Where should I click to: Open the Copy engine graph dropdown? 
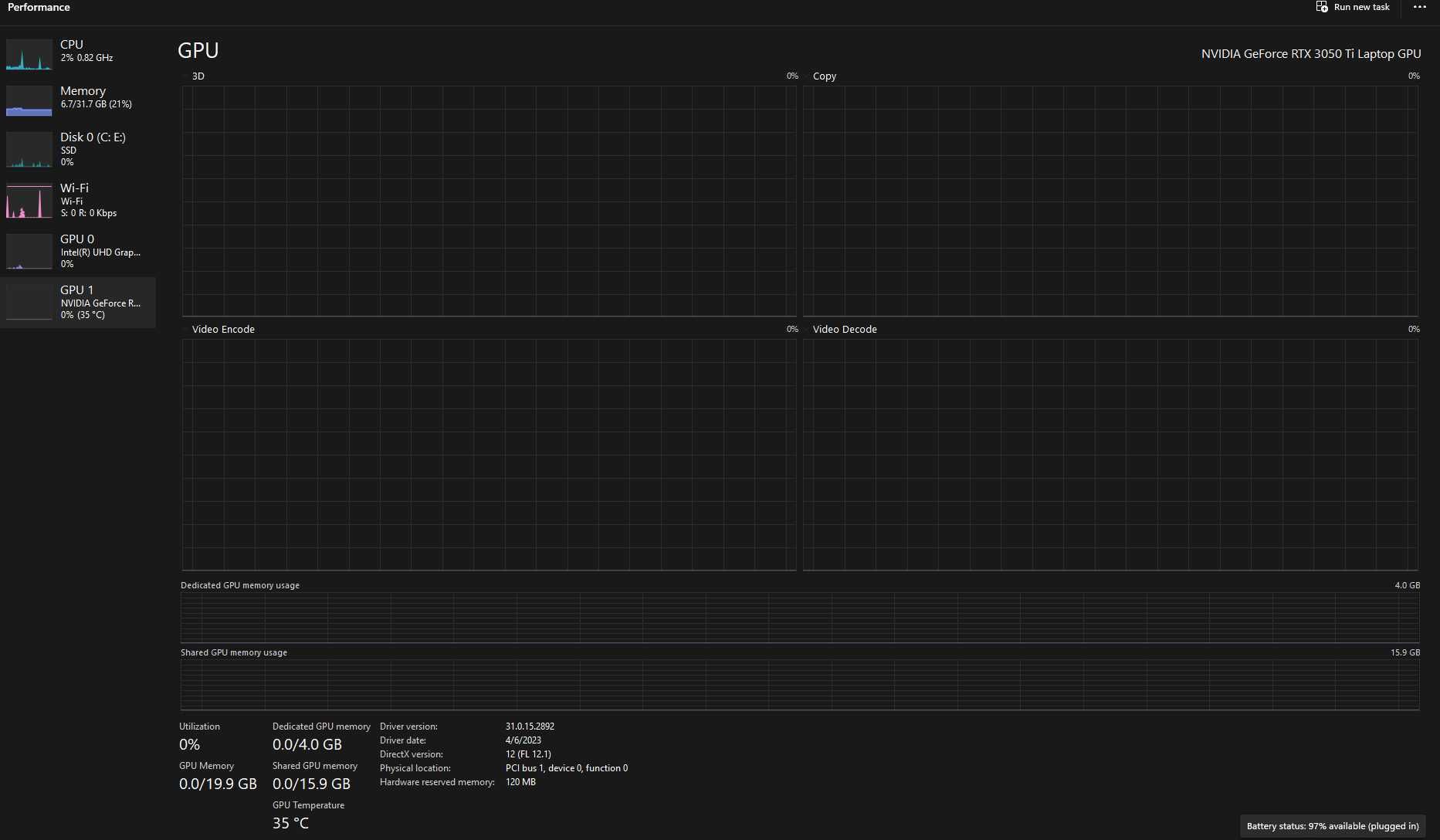point(807,76)
